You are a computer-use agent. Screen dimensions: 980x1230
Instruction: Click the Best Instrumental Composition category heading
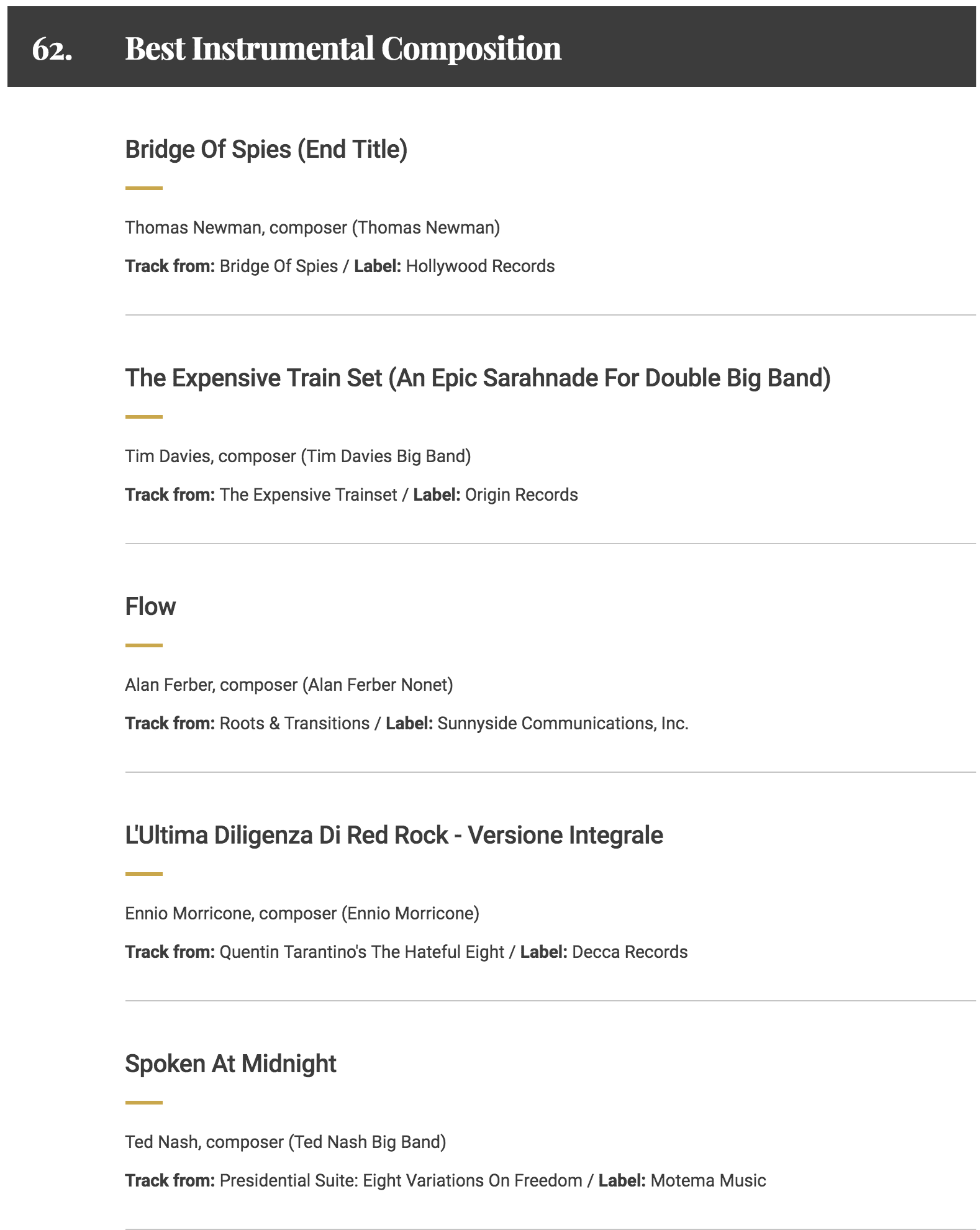(x=343, y=48)
